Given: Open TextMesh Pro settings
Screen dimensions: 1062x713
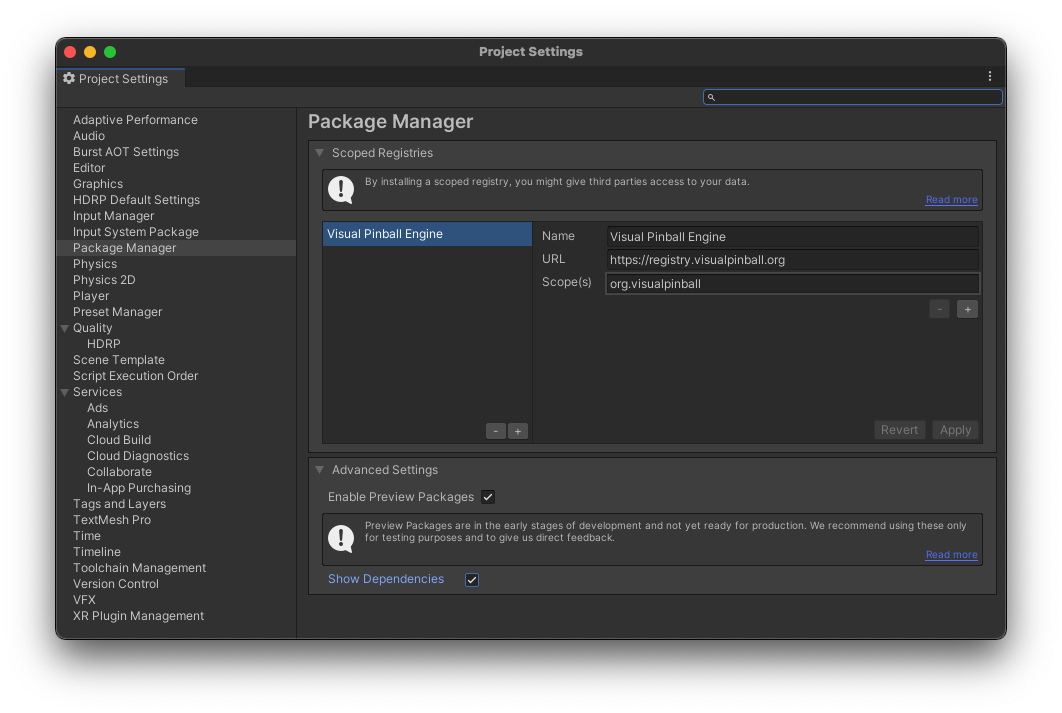Looking at the screenshot, I should point(112,520).
